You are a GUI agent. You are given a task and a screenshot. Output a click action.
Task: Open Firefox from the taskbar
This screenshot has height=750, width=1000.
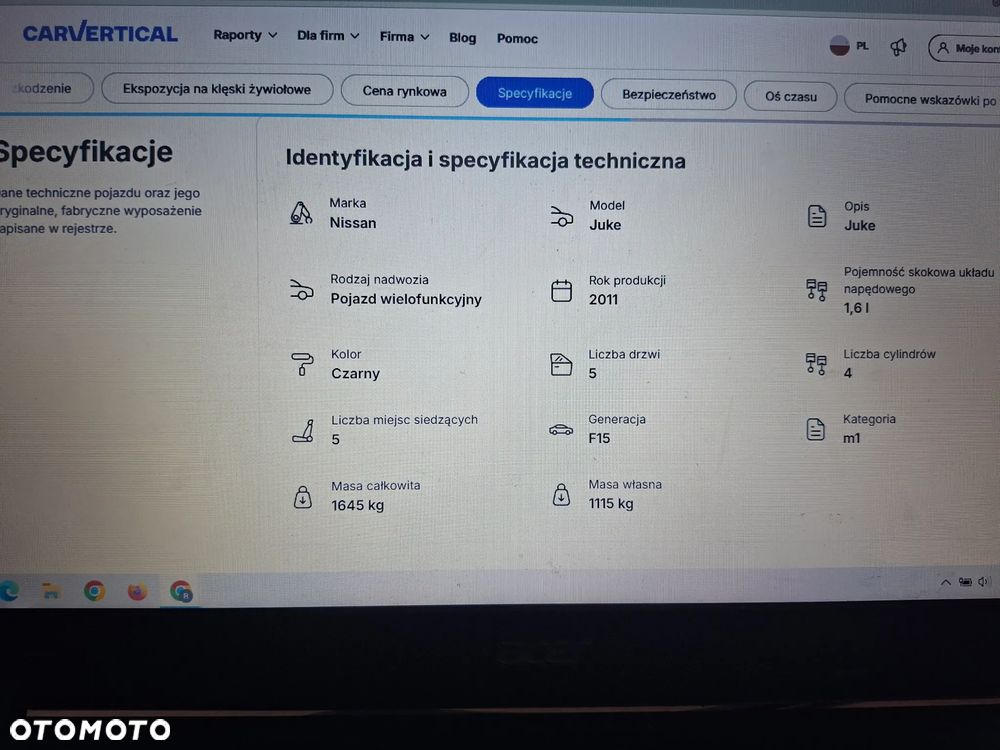coord(137,592)
